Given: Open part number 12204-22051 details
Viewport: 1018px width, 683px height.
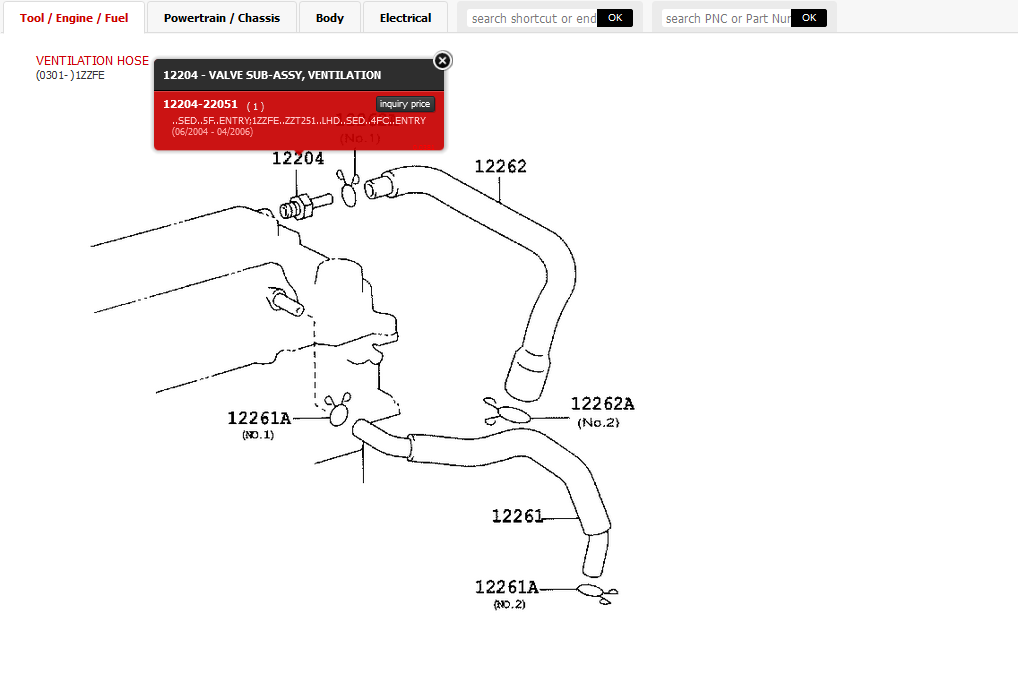Looking at the screenshot, I should [x=200, y=103].
